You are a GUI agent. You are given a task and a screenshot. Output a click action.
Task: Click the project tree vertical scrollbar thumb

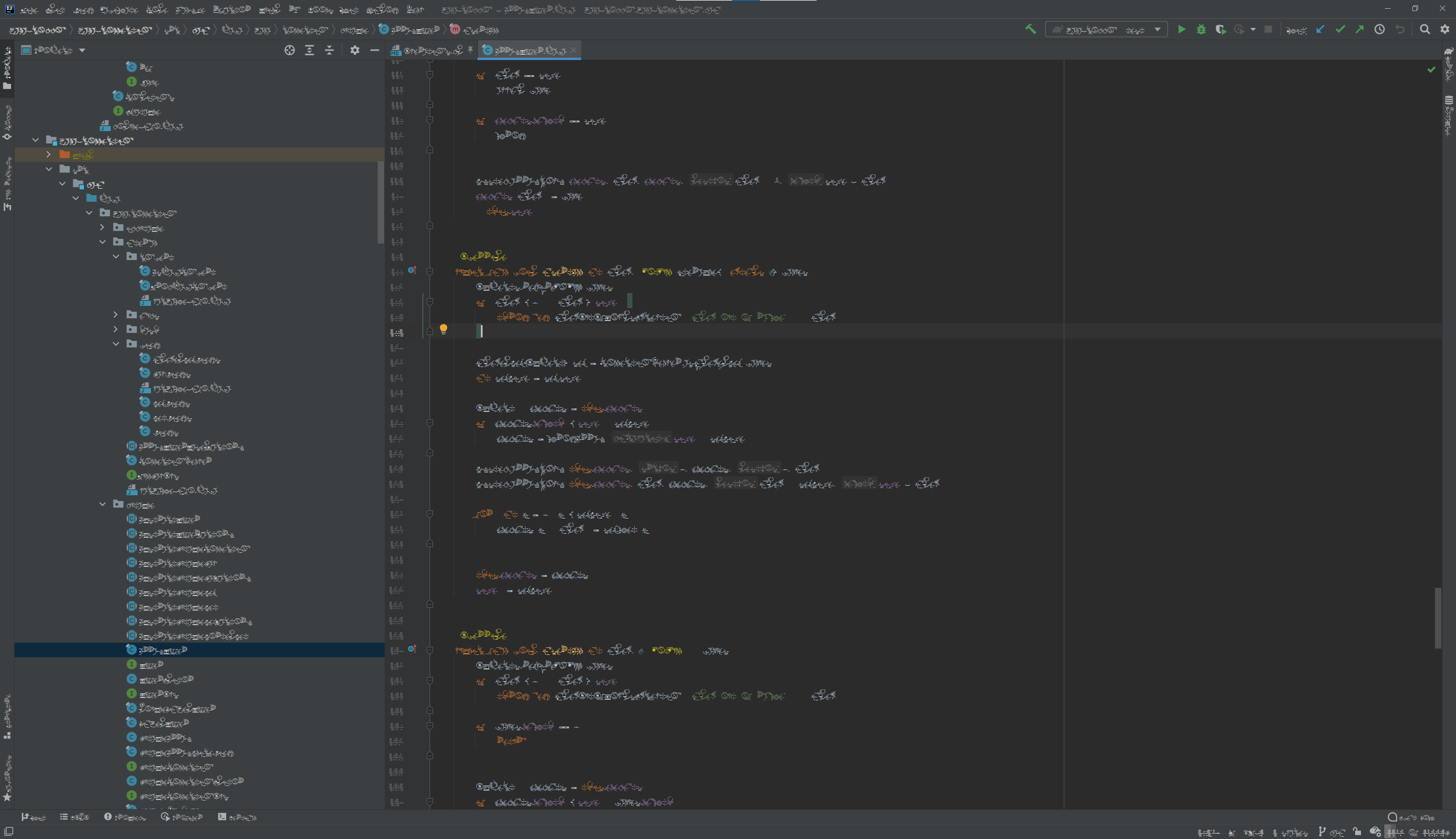point(381,203)
